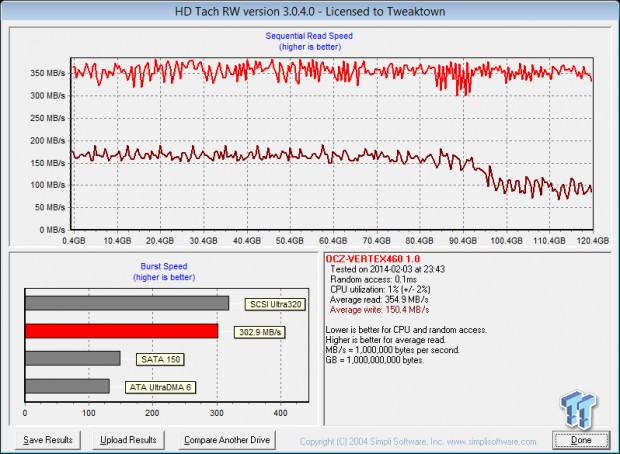Screen dimensions: 620x454
Task: Click the Sequential Read Speed heading
Action: pos(309,36)
